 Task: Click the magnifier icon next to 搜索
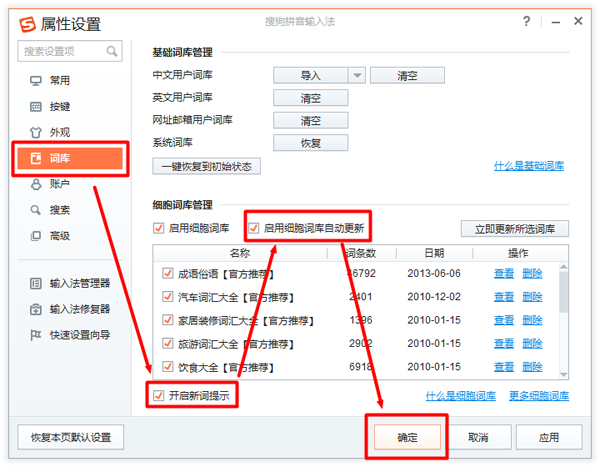36,210
